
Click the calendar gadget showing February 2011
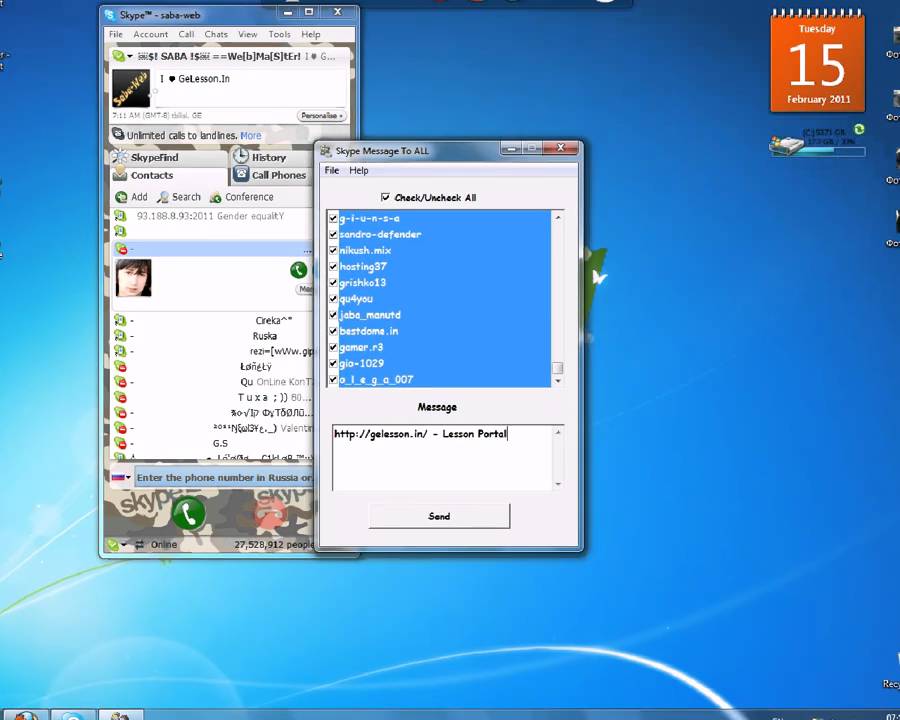click(x=817, y=60)
